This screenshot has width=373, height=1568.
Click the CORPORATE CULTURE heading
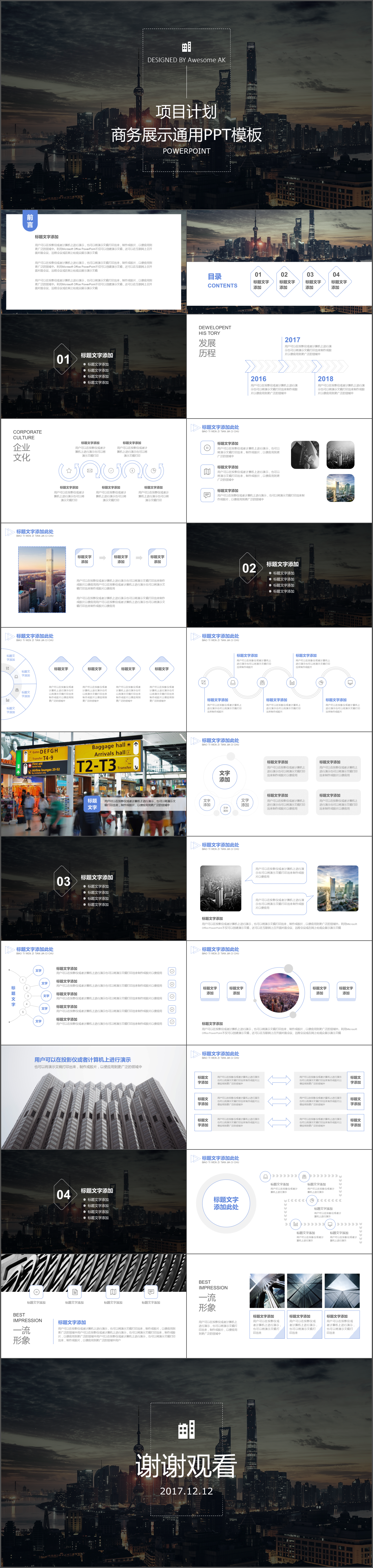coord(28,435)
